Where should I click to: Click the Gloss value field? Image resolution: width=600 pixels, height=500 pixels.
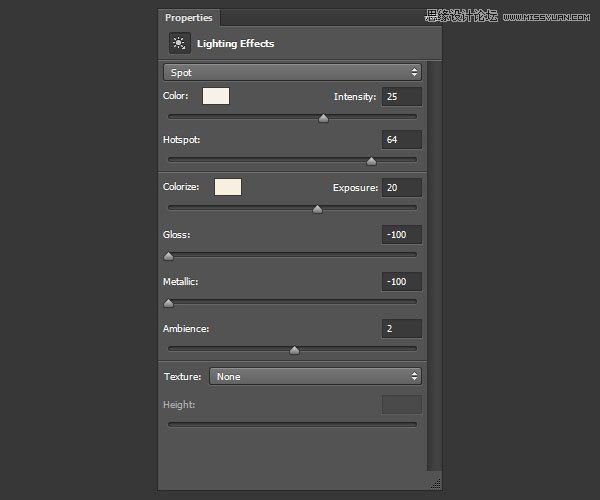tap(402, 235)
